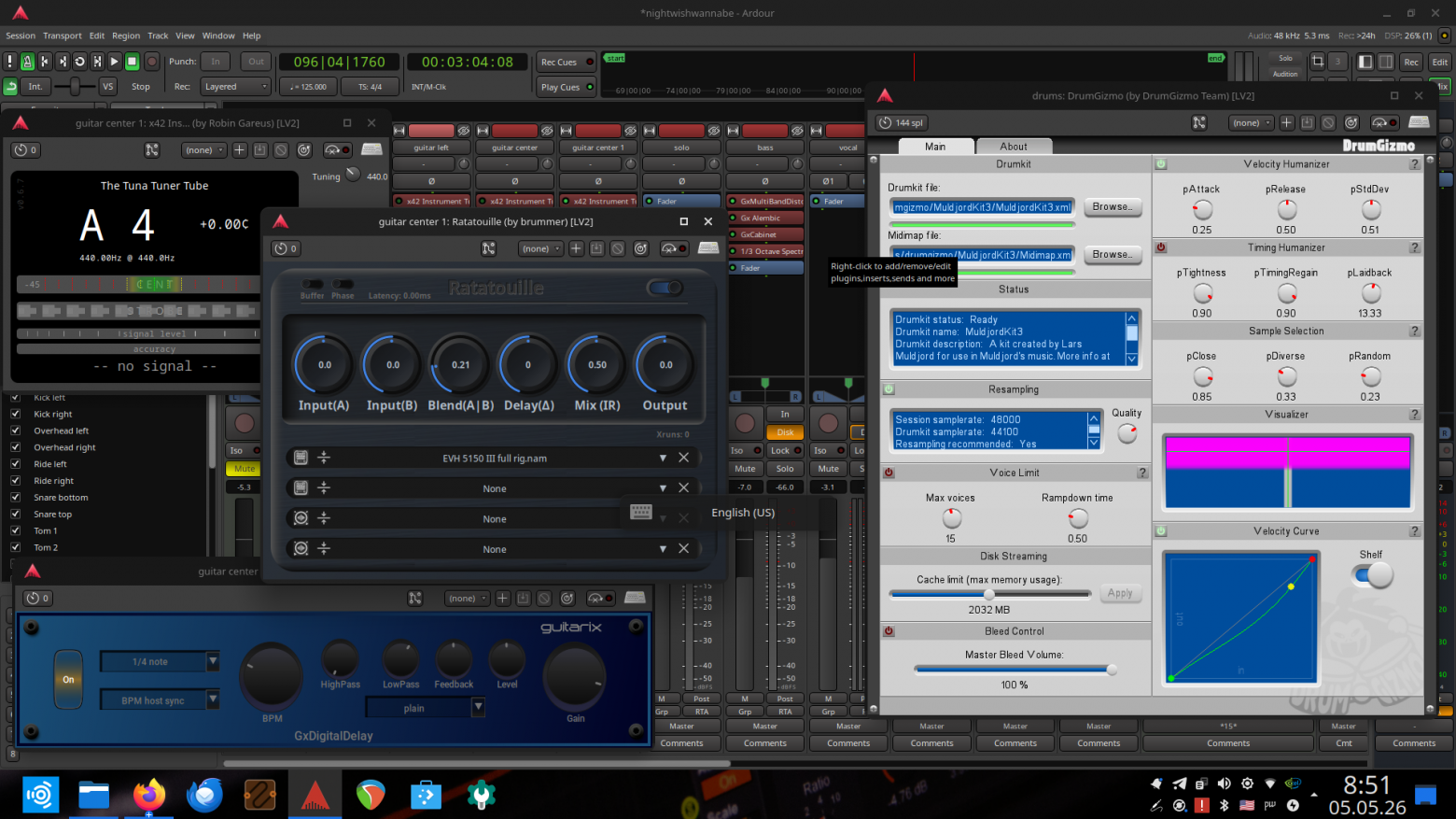Uncheck the Overhead left checkbox

15,431
